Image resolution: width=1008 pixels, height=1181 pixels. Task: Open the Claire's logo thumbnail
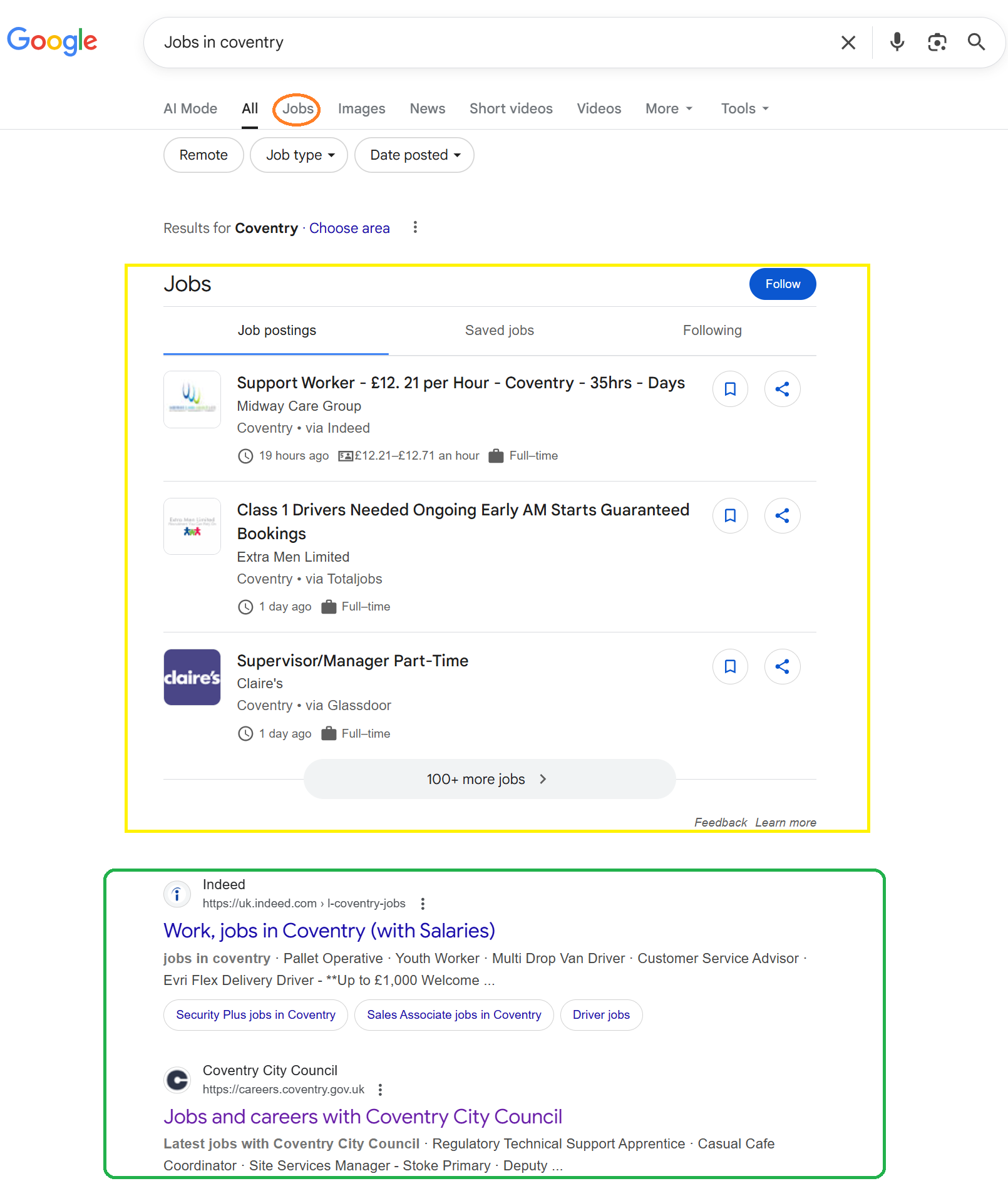[192, 678]
